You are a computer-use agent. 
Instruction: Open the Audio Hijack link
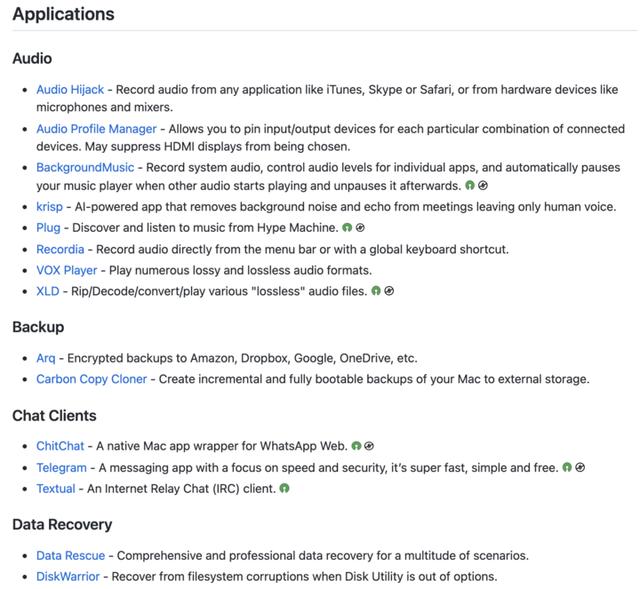[x=70, y=89]
